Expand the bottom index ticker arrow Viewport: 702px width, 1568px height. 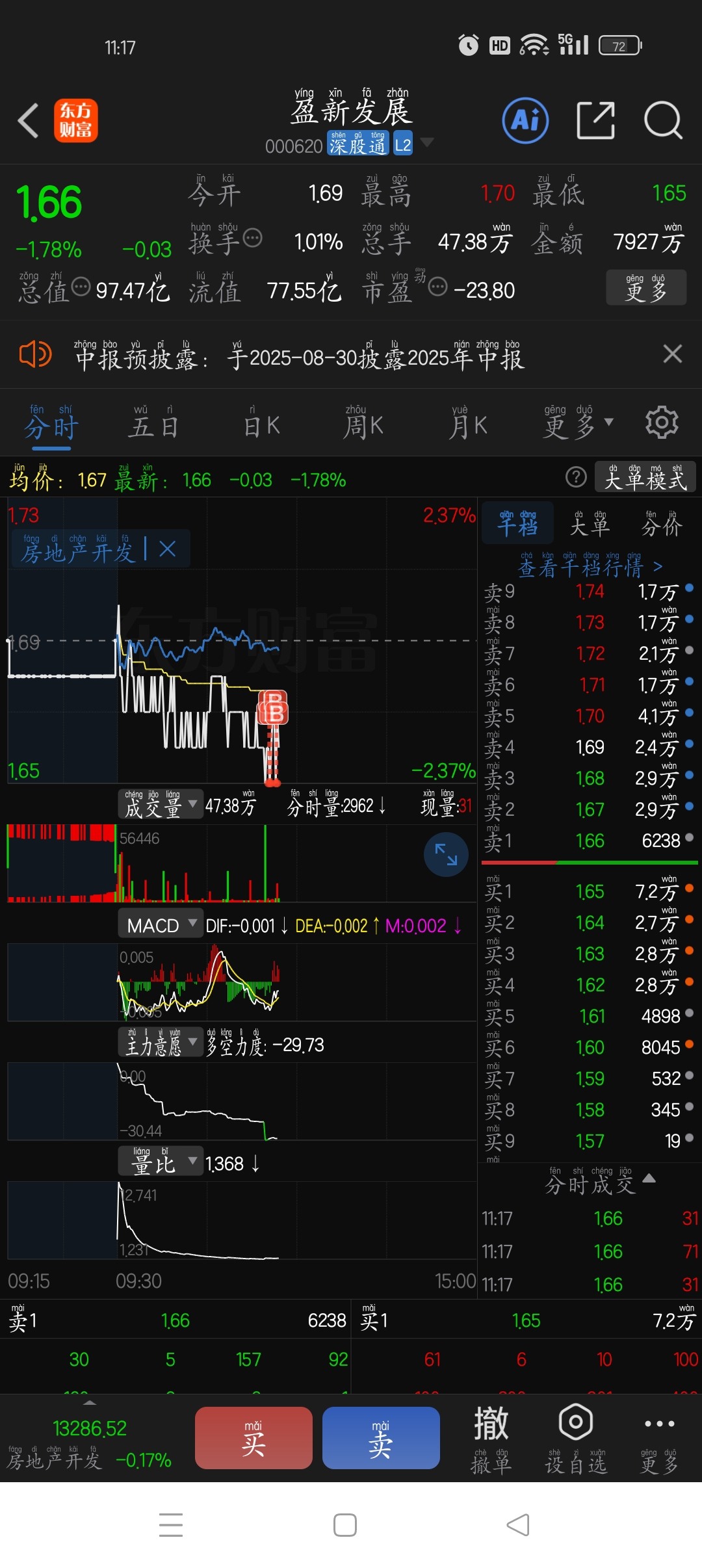pyautogui.click(x=90, y=1402)
